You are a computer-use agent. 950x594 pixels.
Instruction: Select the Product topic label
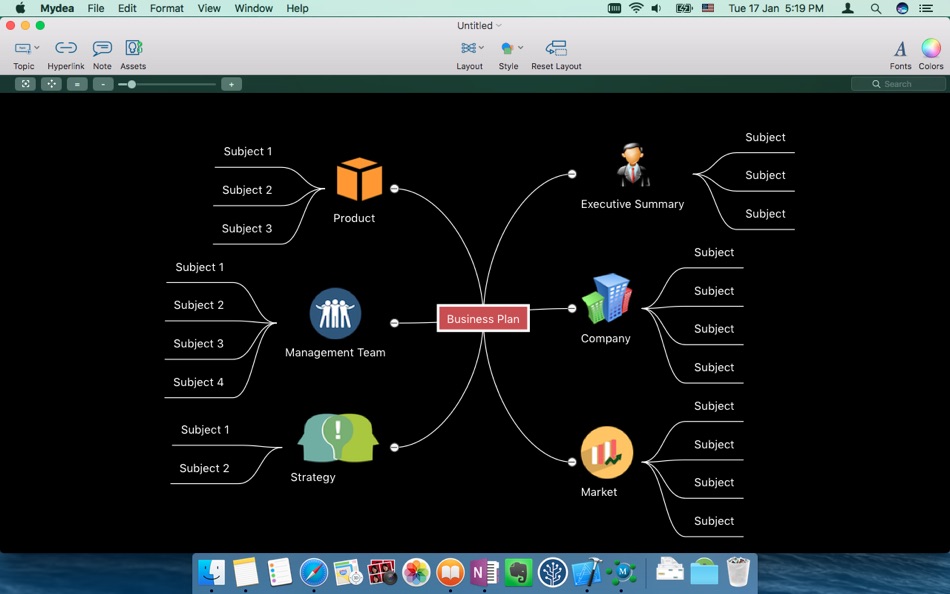[354, 218]
